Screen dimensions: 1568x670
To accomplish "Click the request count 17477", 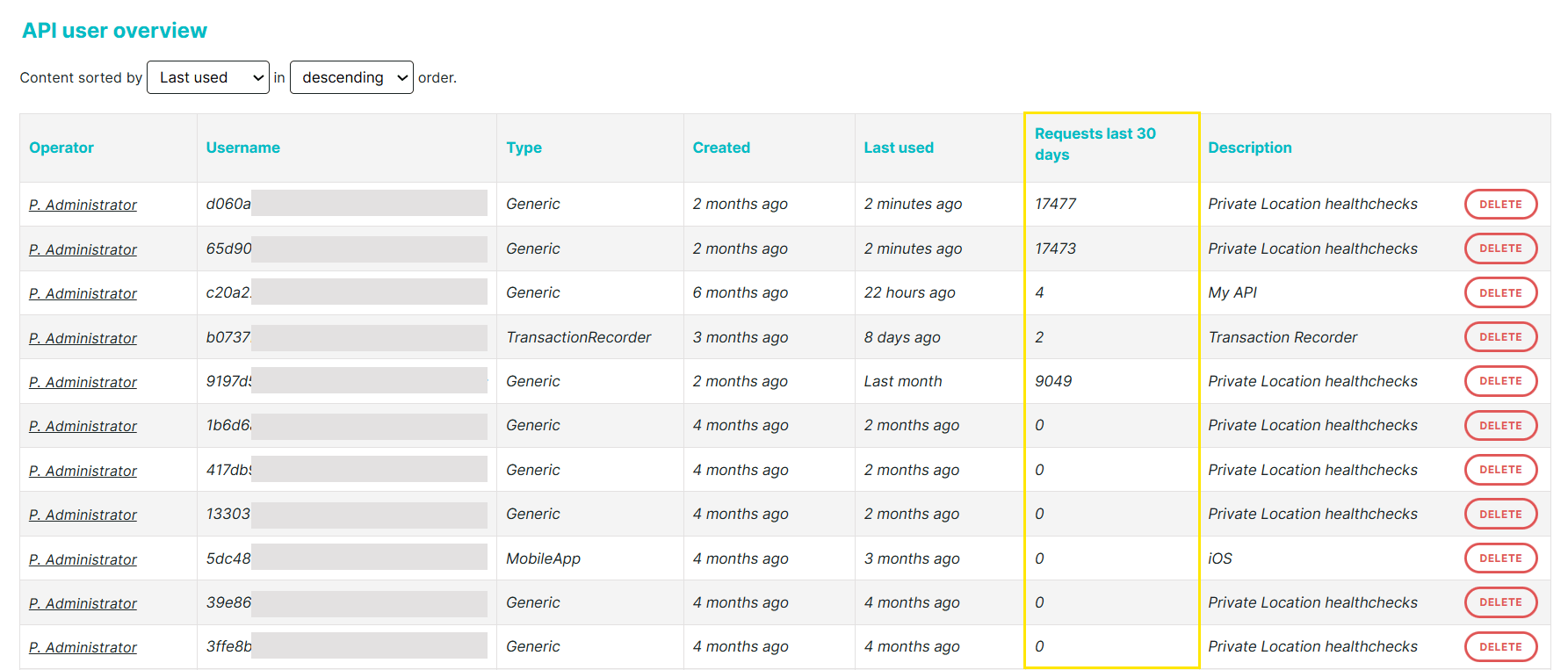I will [1055, 204].
